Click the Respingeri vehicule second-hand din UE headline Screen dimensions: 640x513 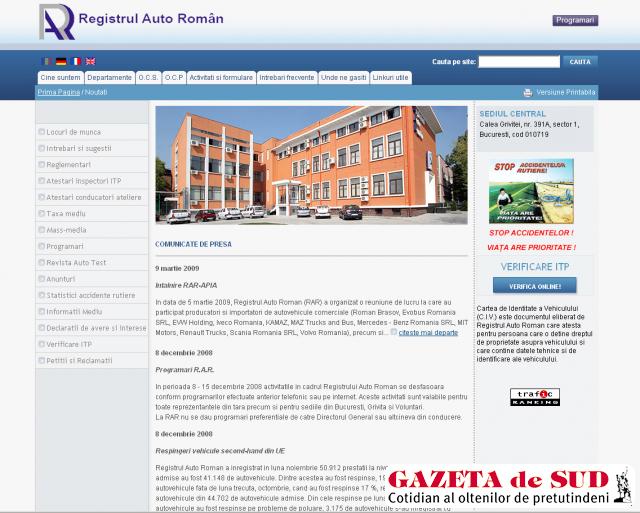[220, 451]
